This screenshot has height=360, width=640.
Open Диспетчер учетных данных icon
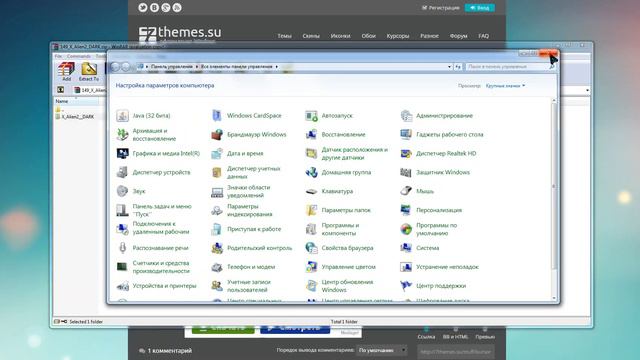tap(217, 172)
